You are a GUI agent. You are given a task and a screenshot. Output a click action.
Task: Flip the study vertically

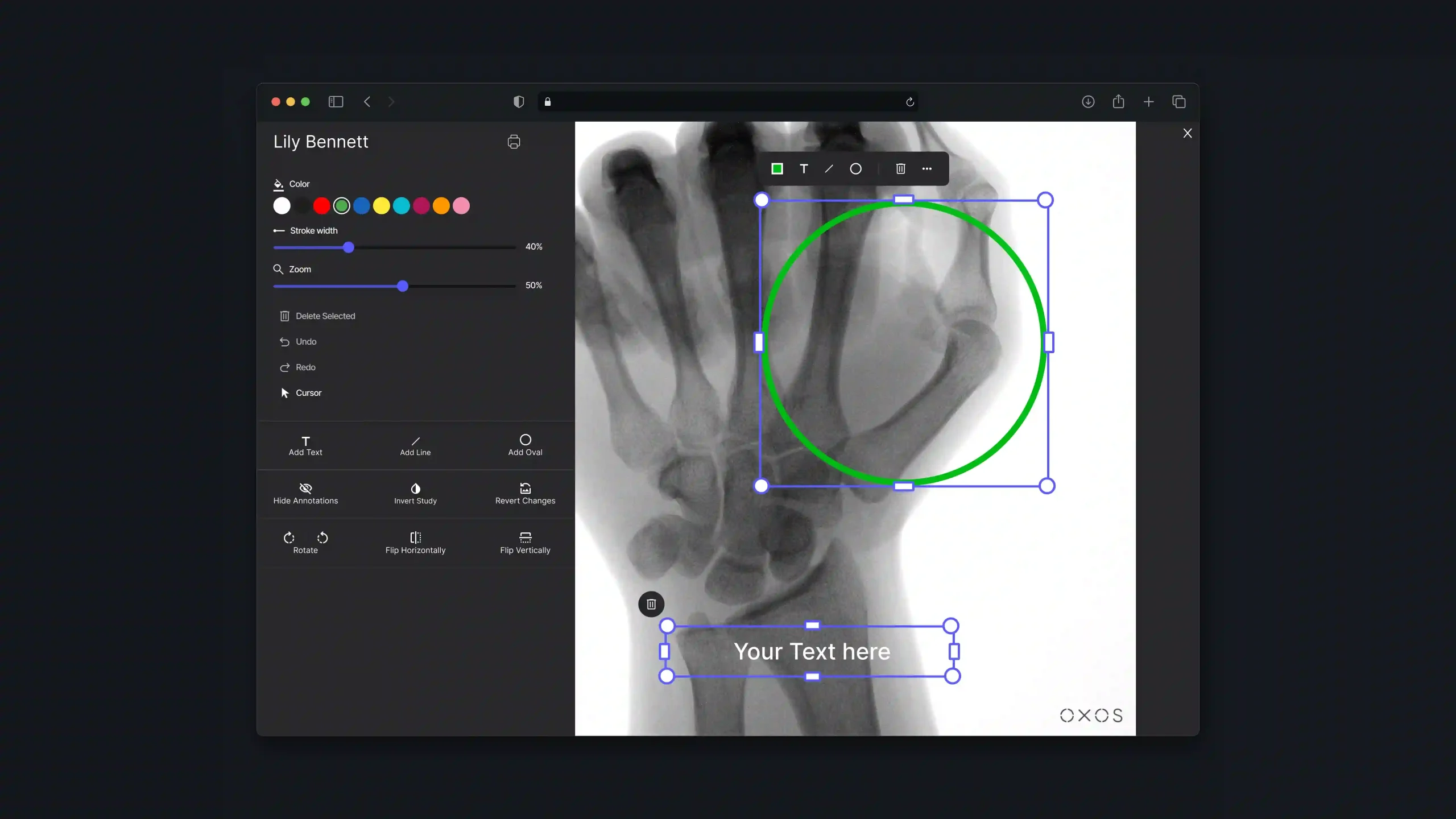(x=525, y=543)
